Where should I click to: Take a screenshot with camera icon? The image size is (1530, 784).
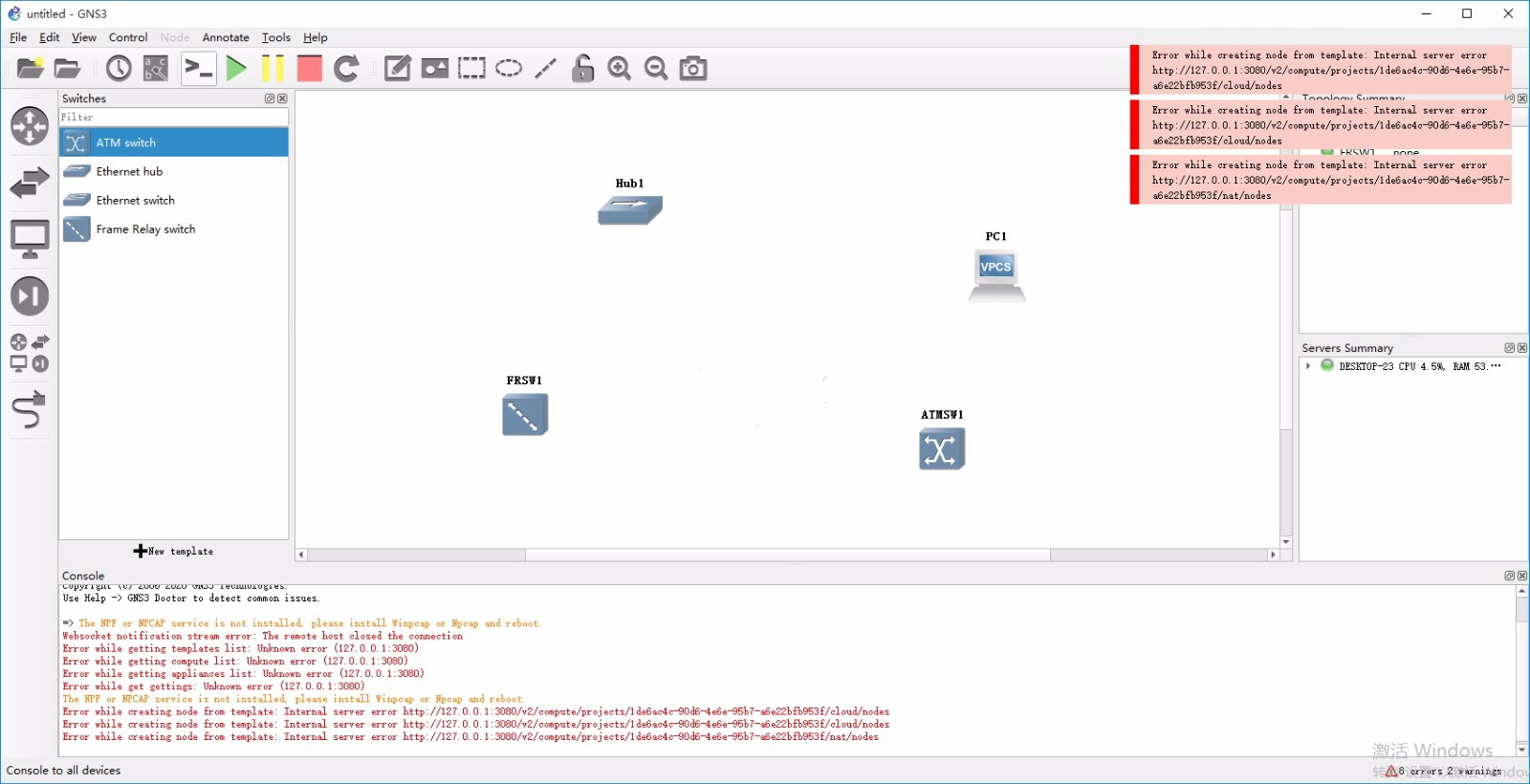coord(693,68)
